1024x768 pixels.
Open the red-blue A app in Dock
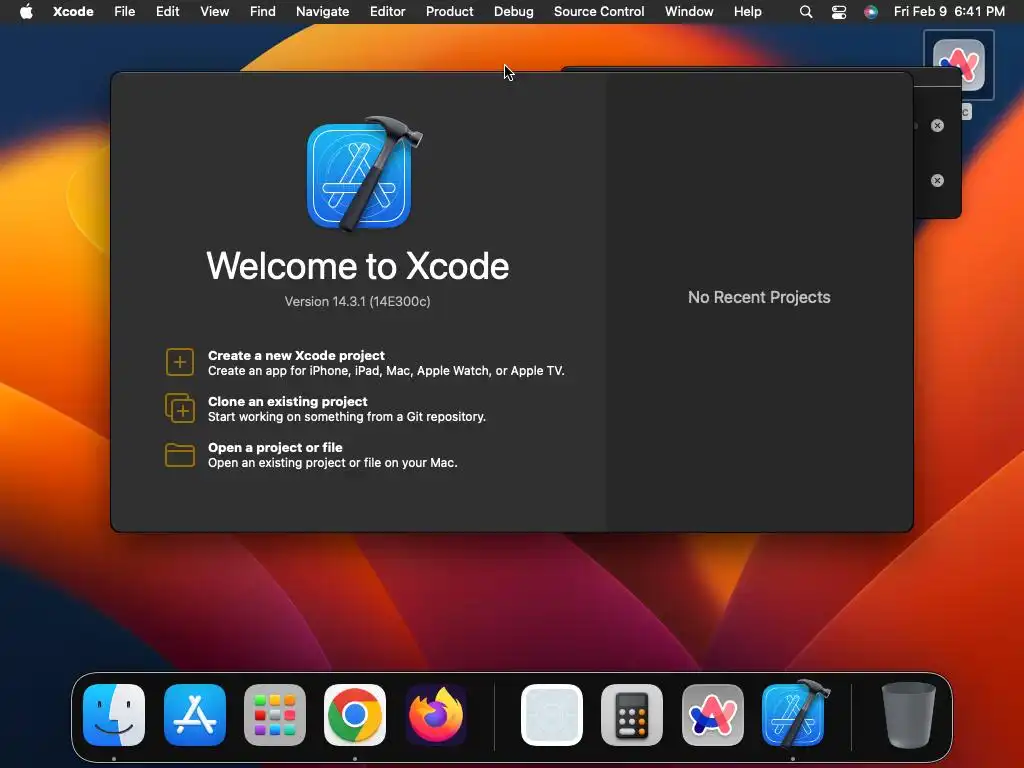tap(712, 714)
